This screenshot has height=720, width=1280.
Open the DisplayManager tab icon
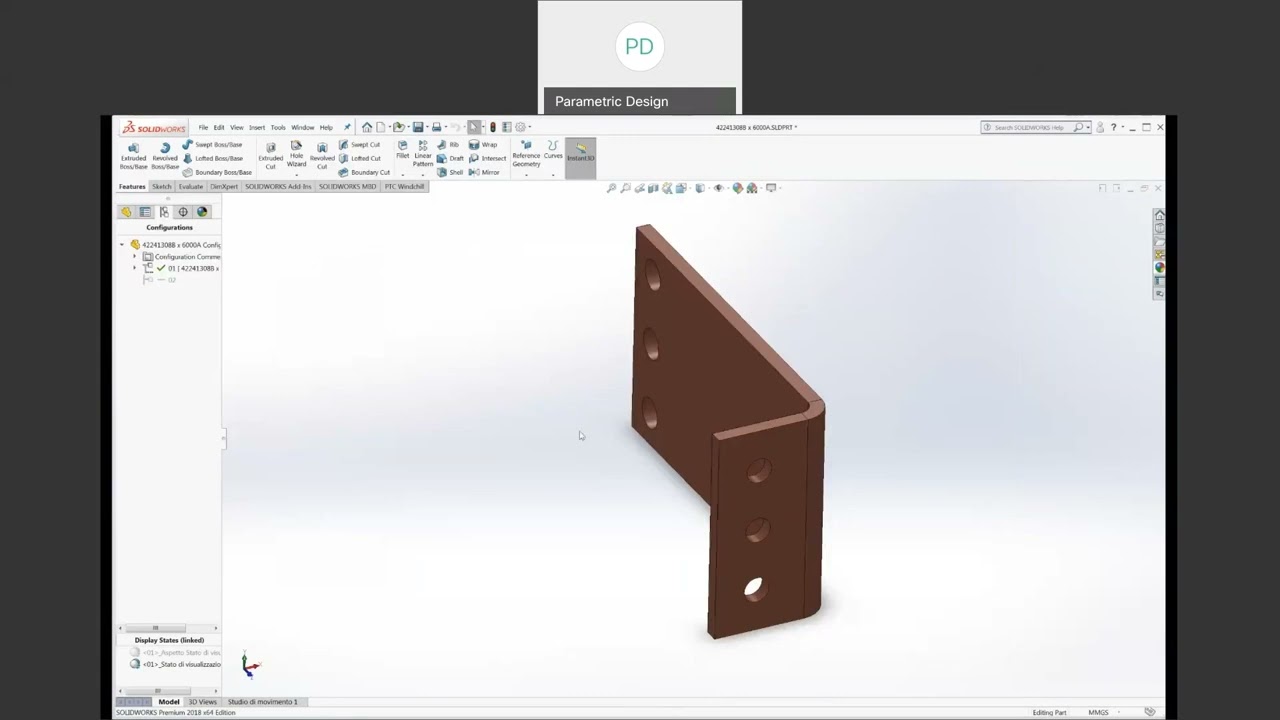pyautogui.click(x=202, y=212)
